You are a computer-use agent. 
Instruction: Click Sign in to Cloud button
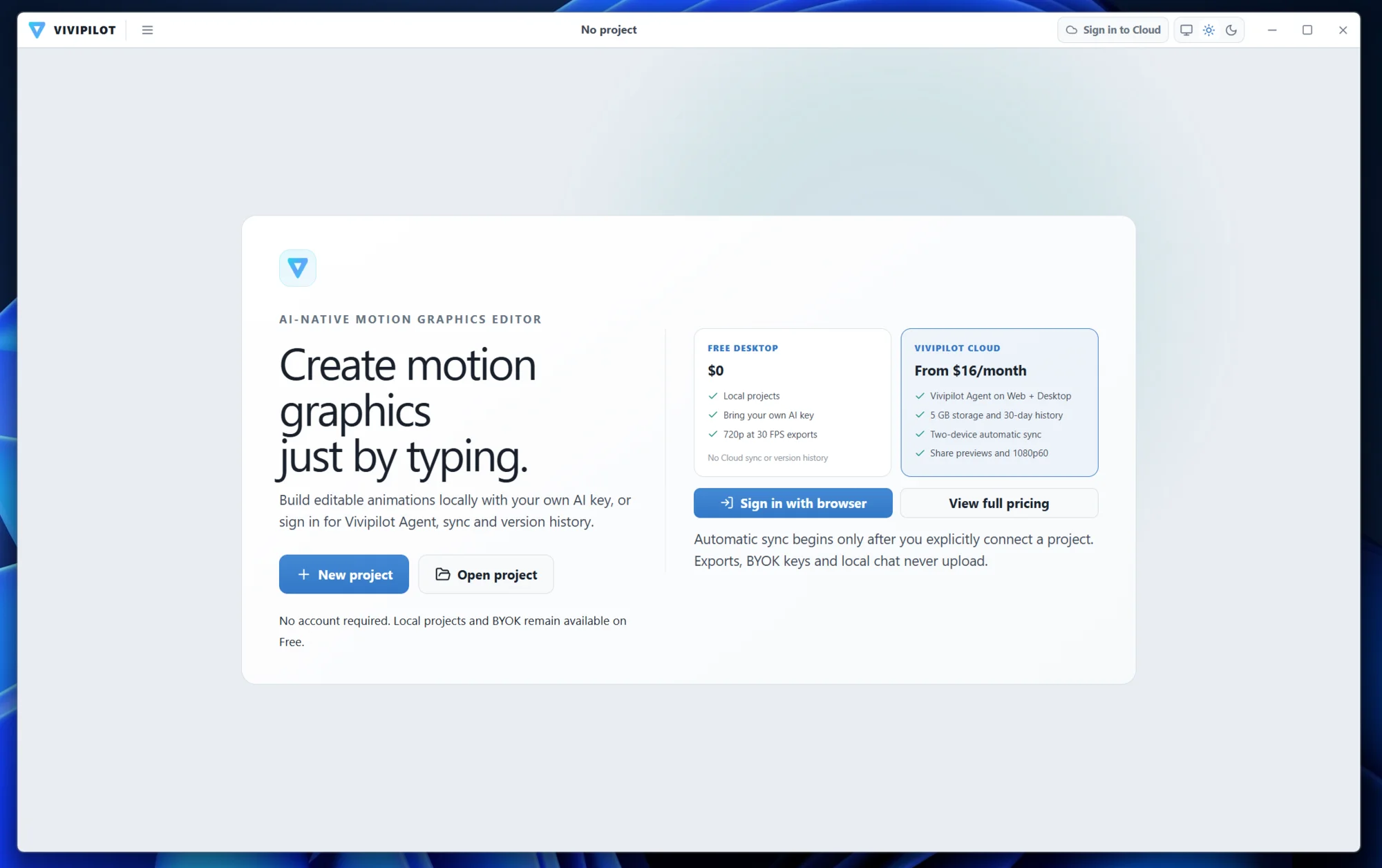[x=1113, y=30]
